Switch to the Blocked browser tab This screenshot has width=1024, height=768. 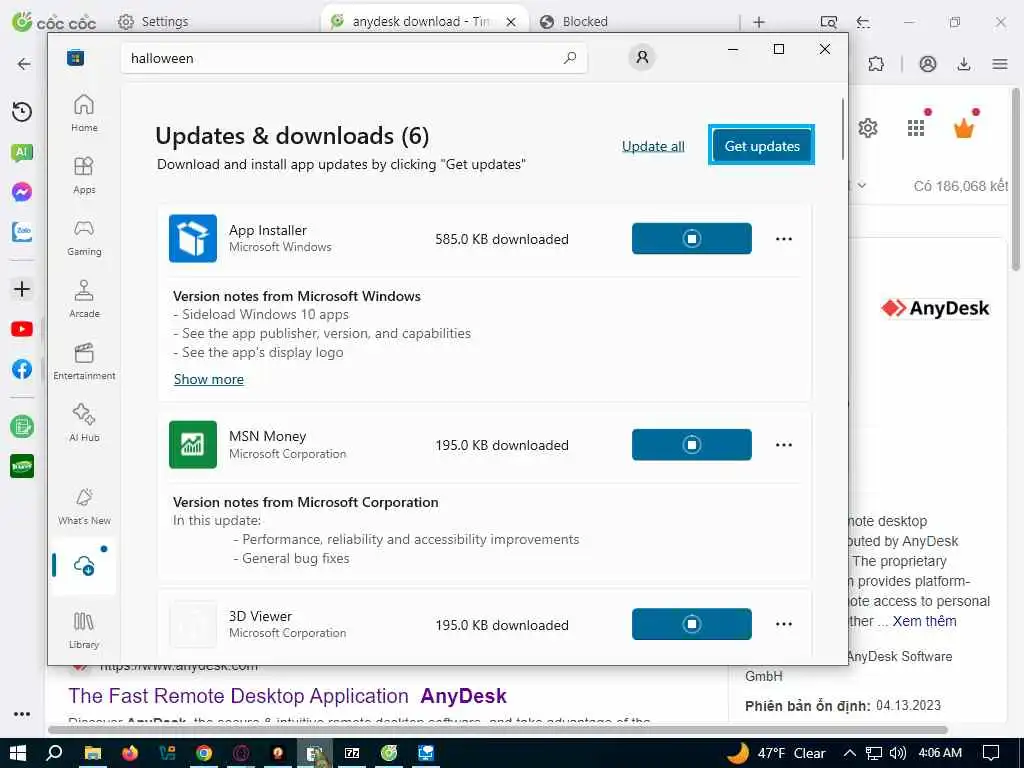pos(575,22)
